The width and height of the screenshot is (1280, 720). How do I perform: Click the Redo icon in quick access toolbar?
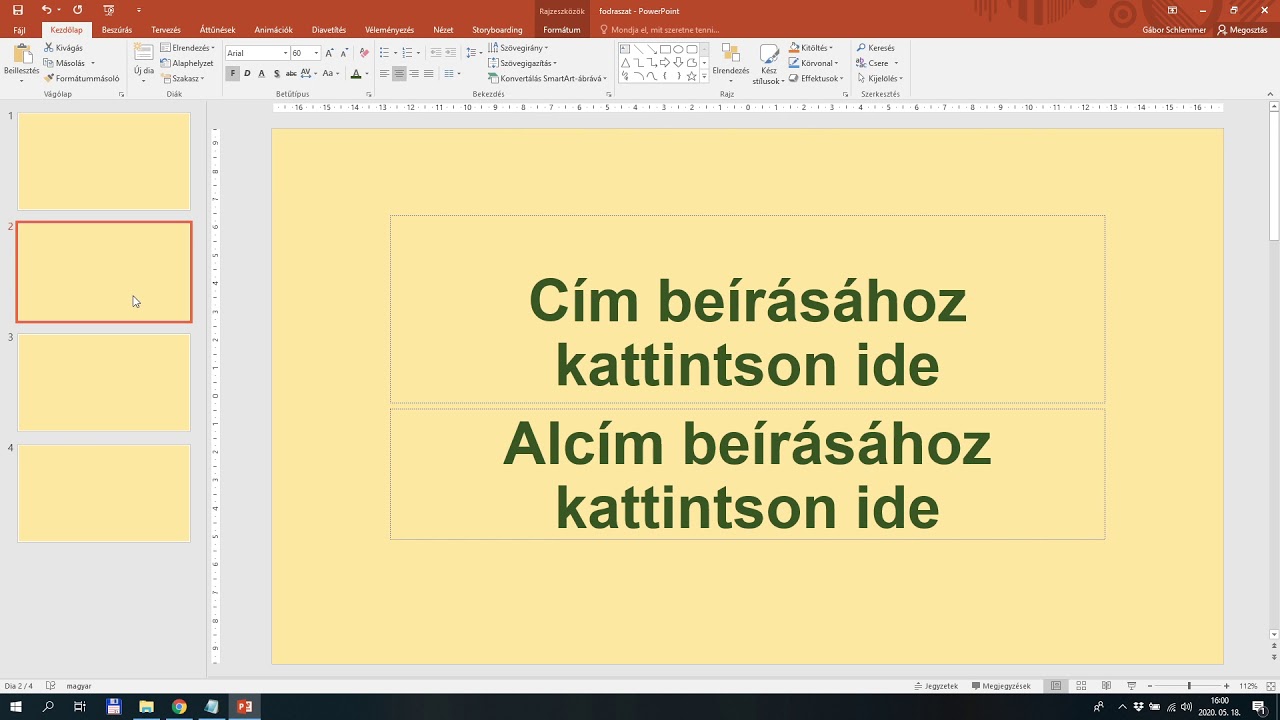[x=77, y=10]
